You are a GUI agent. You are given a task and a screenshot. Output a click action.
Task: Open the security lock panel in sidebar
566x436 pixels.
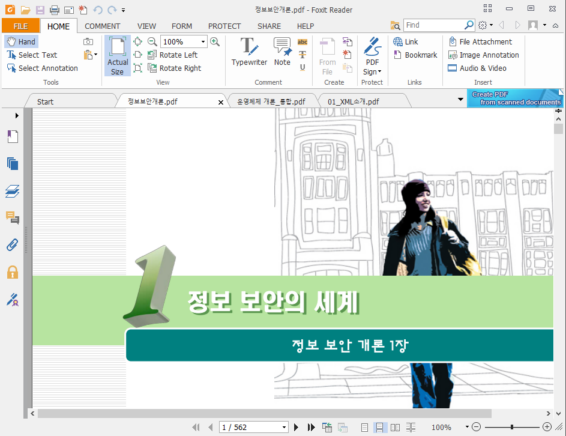point(12,272)
